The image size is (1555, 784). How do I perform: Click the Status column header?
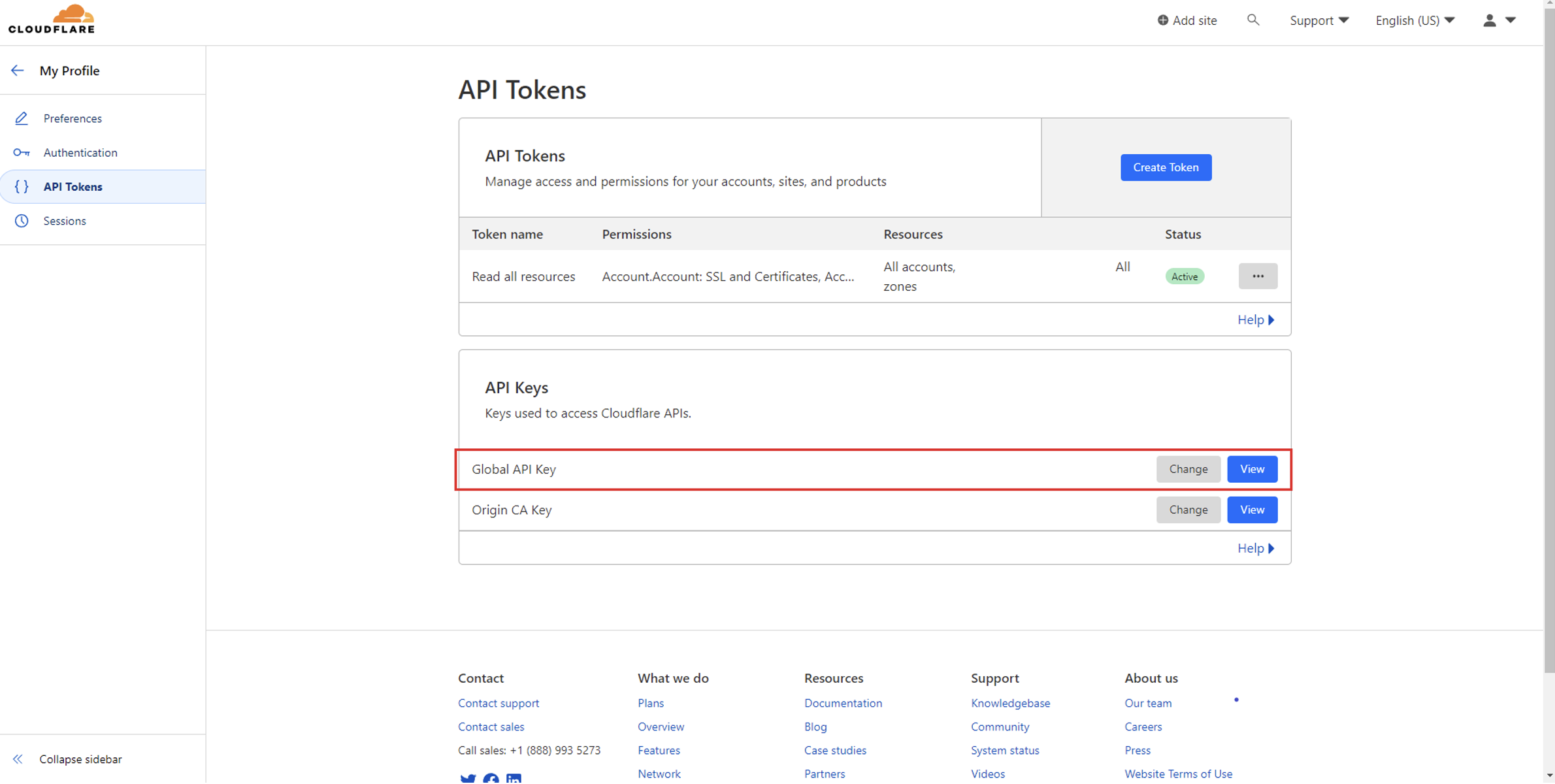pyautogui.click(x=1183, y=234)
